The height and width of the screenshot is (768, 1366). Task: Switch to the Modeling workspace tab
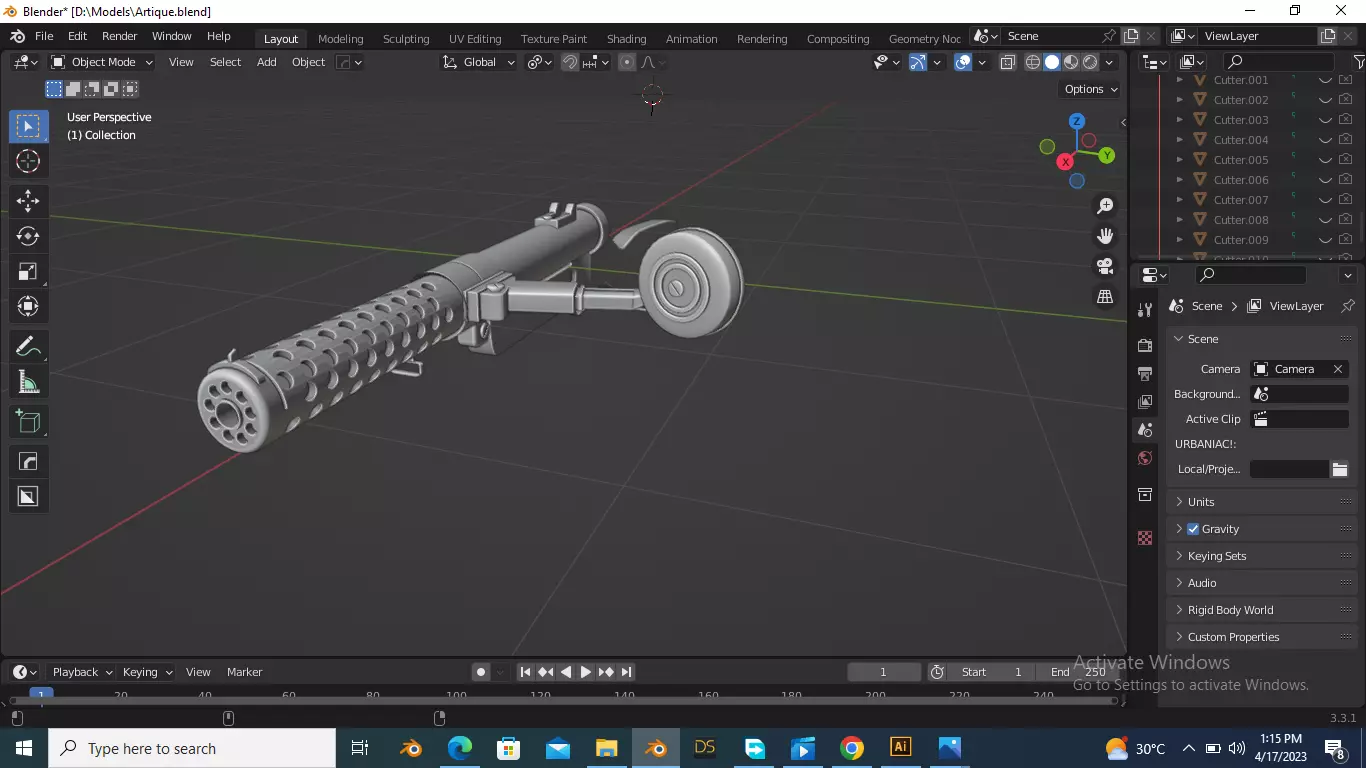tap(340, 39)
